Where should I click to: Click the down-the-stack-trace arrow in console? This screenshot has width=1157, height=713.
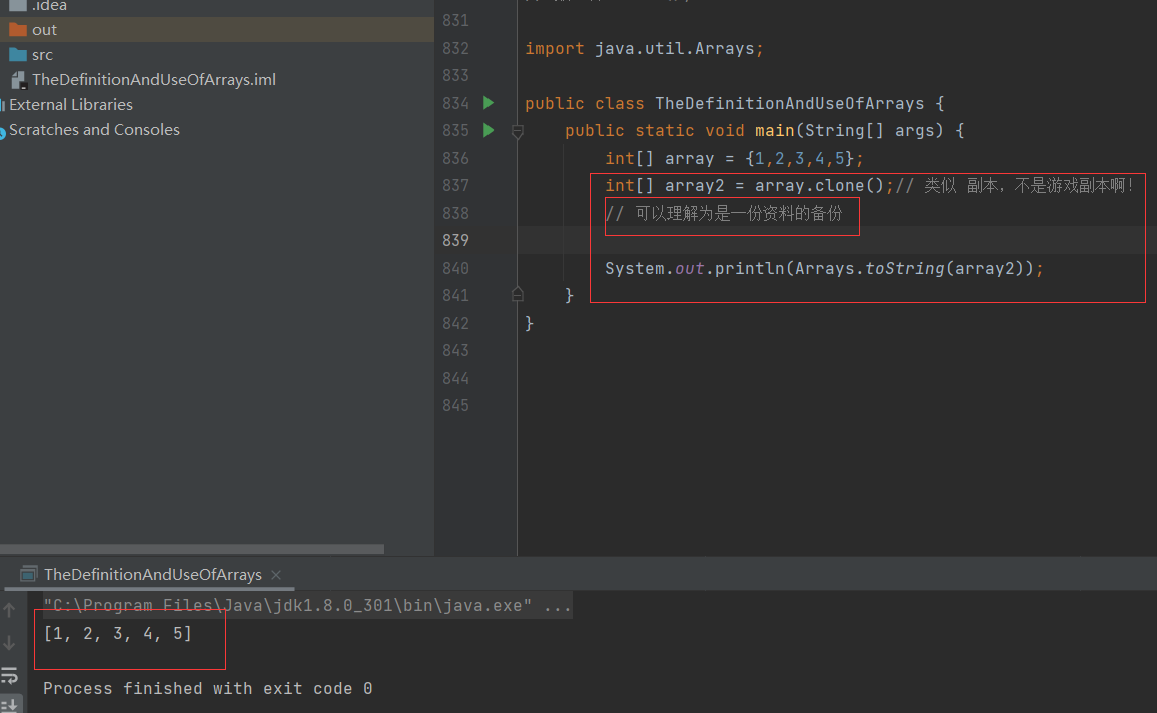pyautogui.click(x=10, y=643)
